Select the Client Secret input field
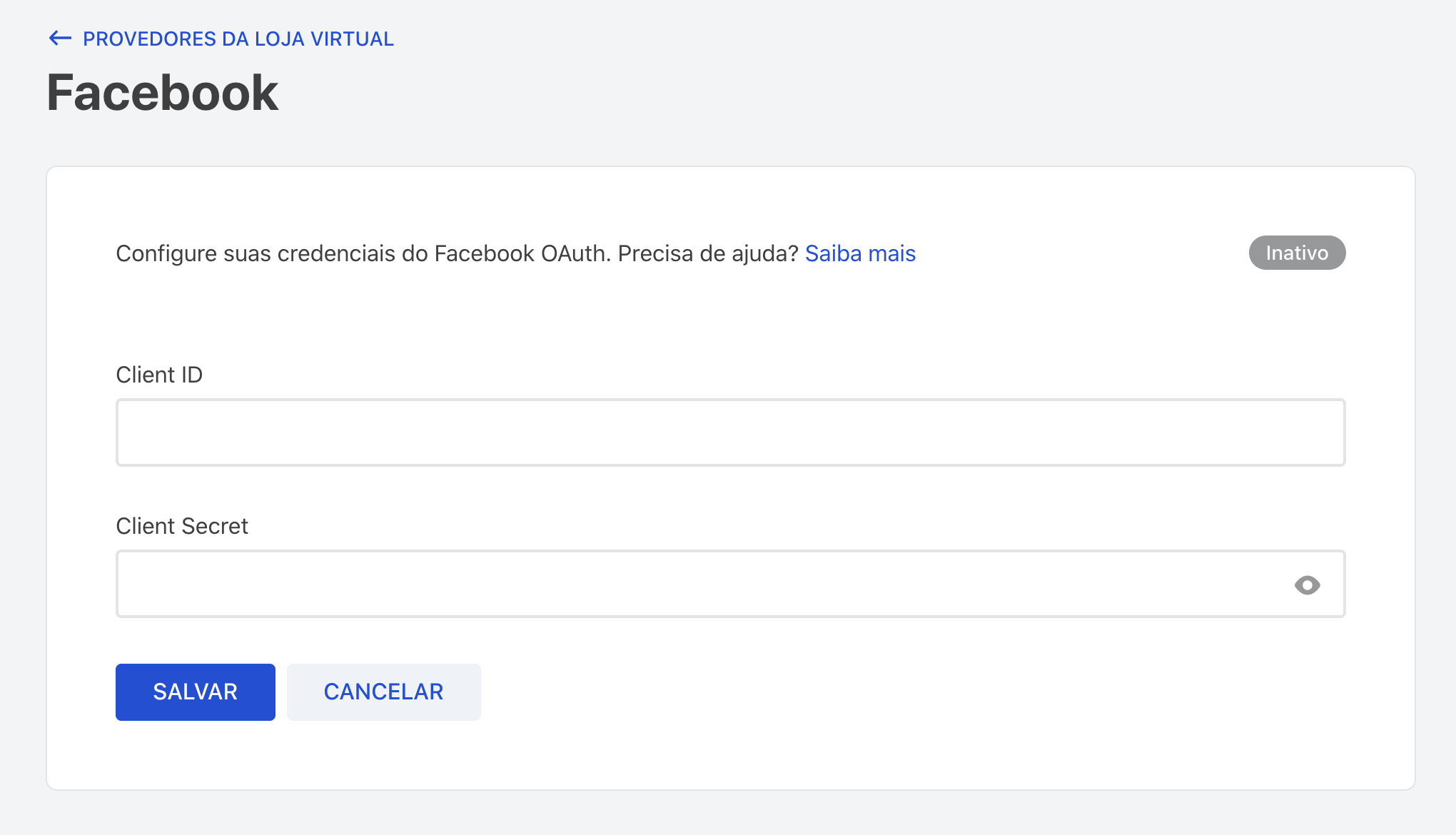 642,584
